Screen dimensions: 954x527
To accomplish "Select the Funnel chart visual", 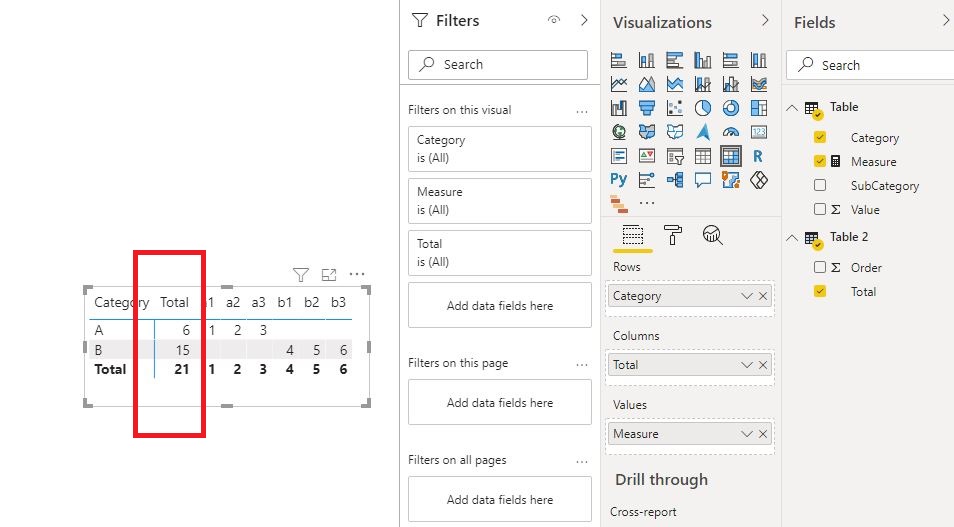I will 647,108.
